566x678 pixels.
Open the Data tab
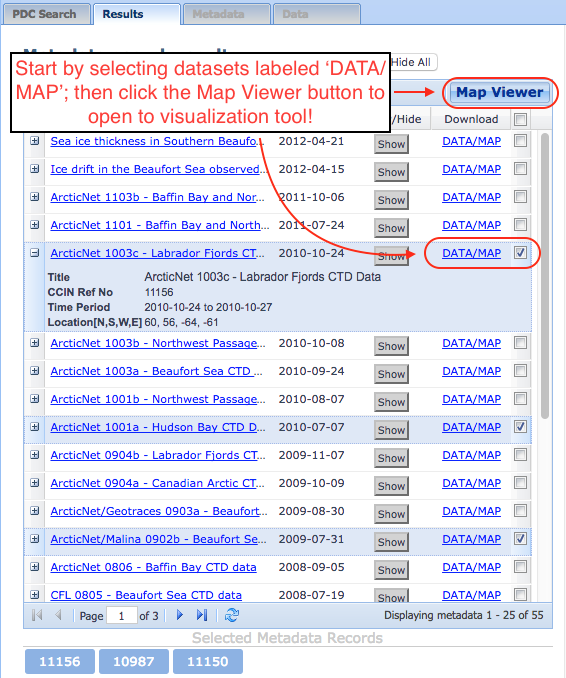click(x=317, y=14)
